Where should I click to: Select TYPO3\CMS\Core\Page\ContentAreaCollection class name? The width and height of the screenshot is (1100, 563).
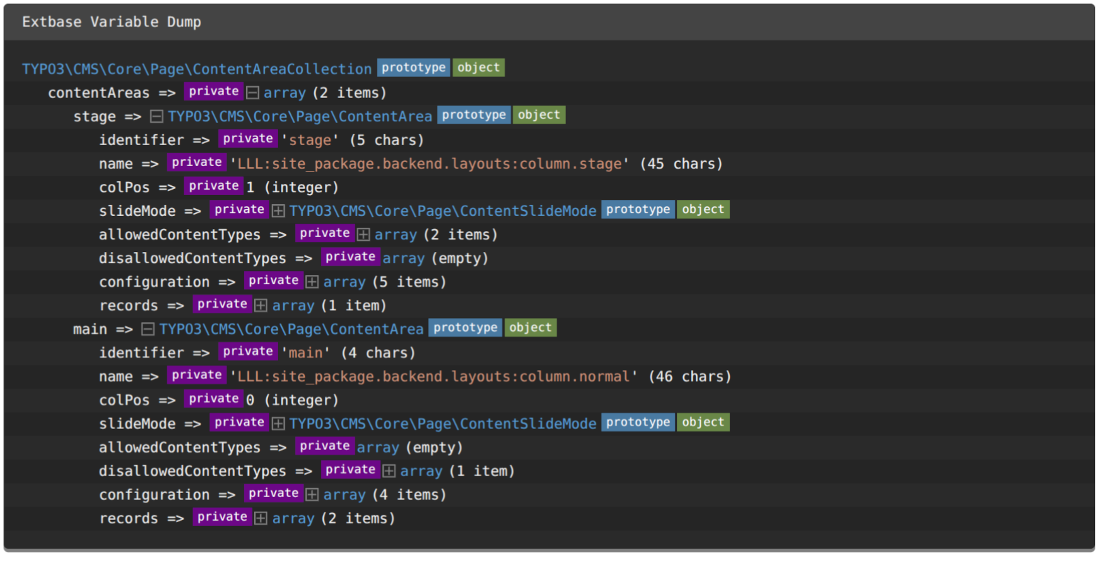pos(197,69)
